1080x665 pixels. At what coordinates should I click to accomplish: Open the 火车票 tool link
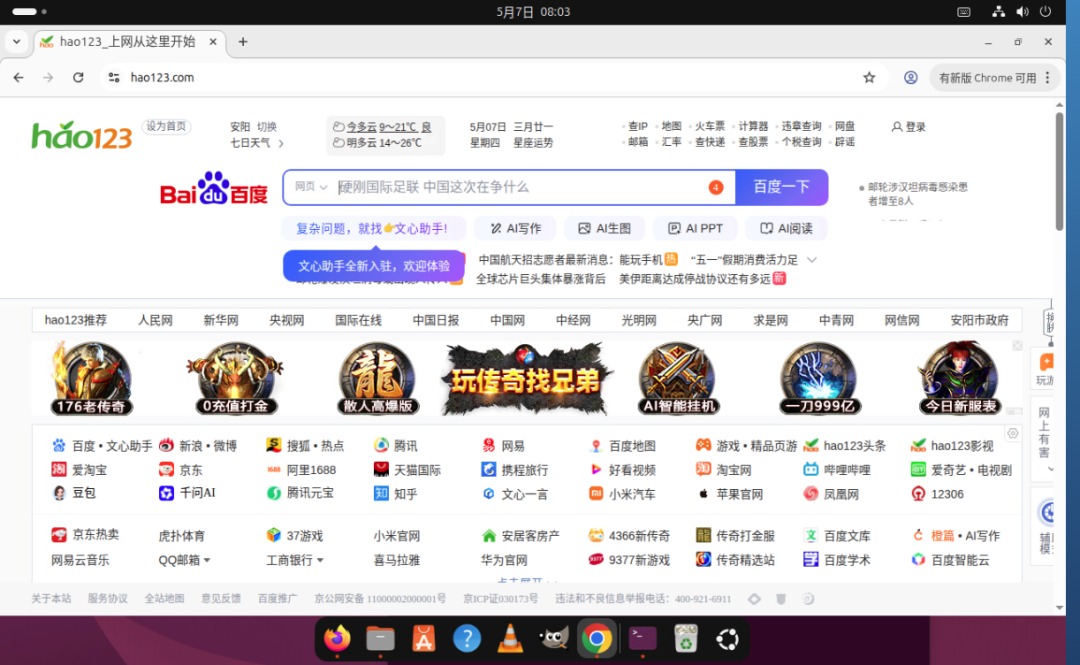709,126
